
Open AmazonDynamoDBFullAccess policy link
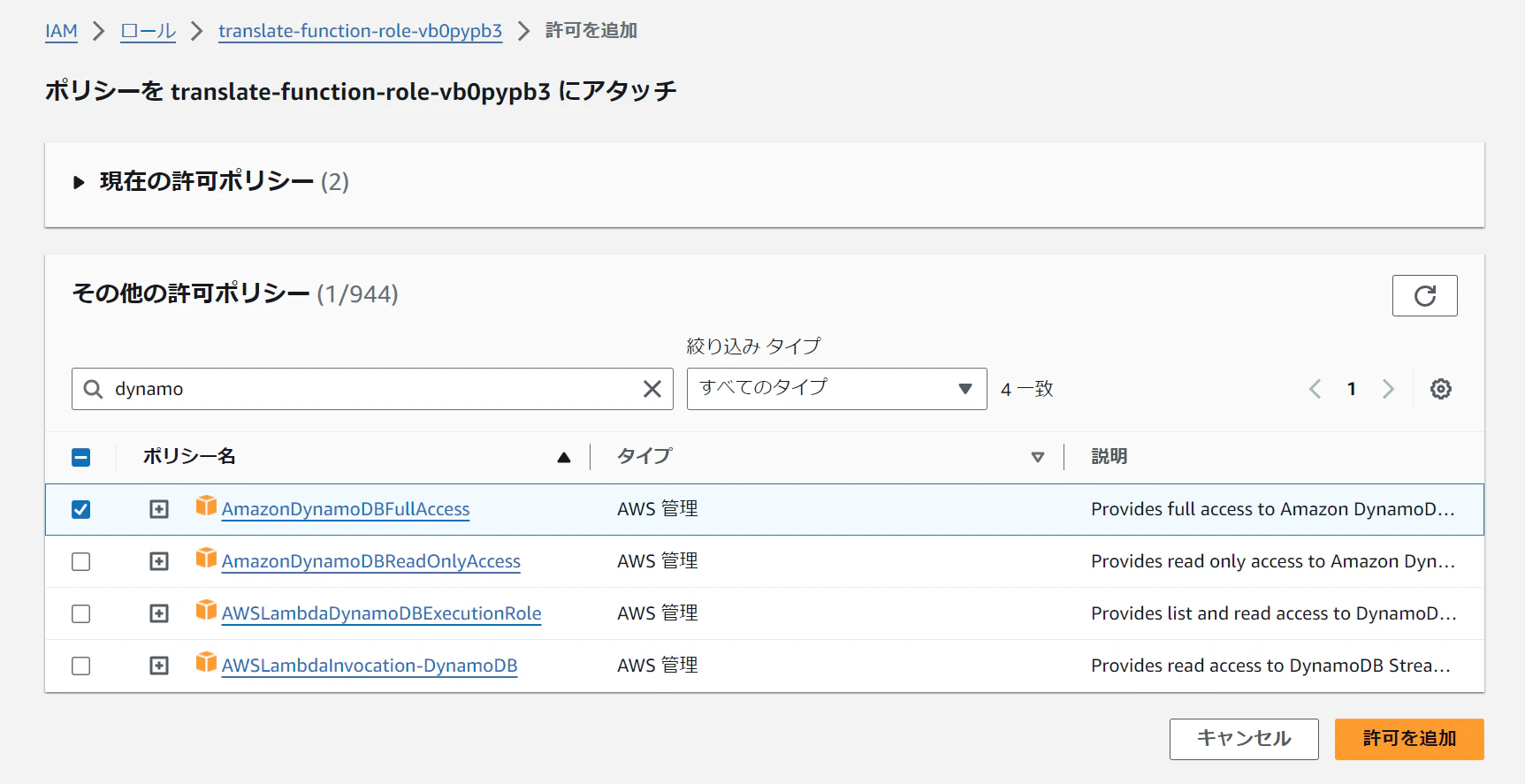346,509
